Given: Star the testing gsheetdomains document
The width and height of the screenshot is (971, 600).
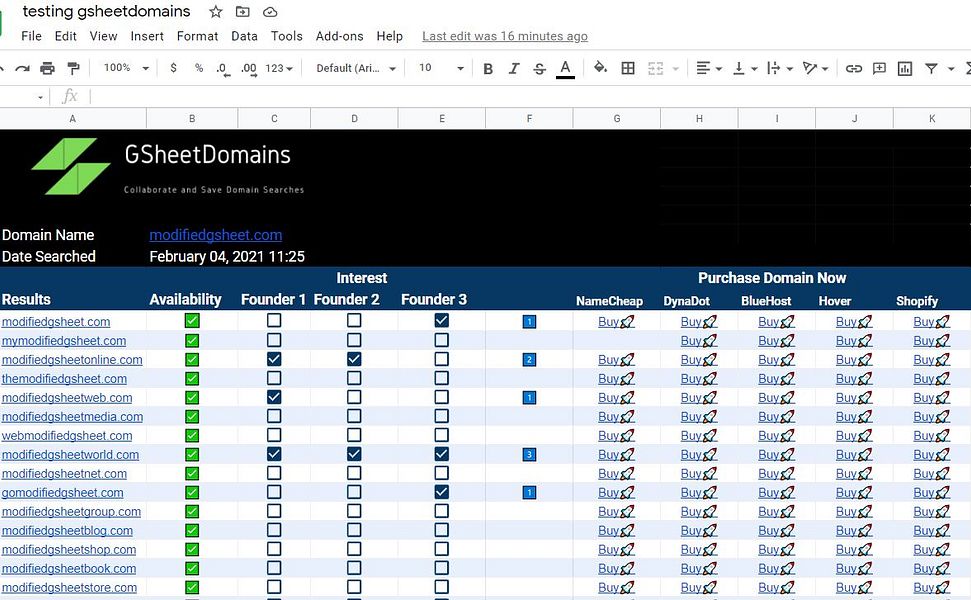Looking at the screenshot, I should pyautogui.click(x=216, y=12).
